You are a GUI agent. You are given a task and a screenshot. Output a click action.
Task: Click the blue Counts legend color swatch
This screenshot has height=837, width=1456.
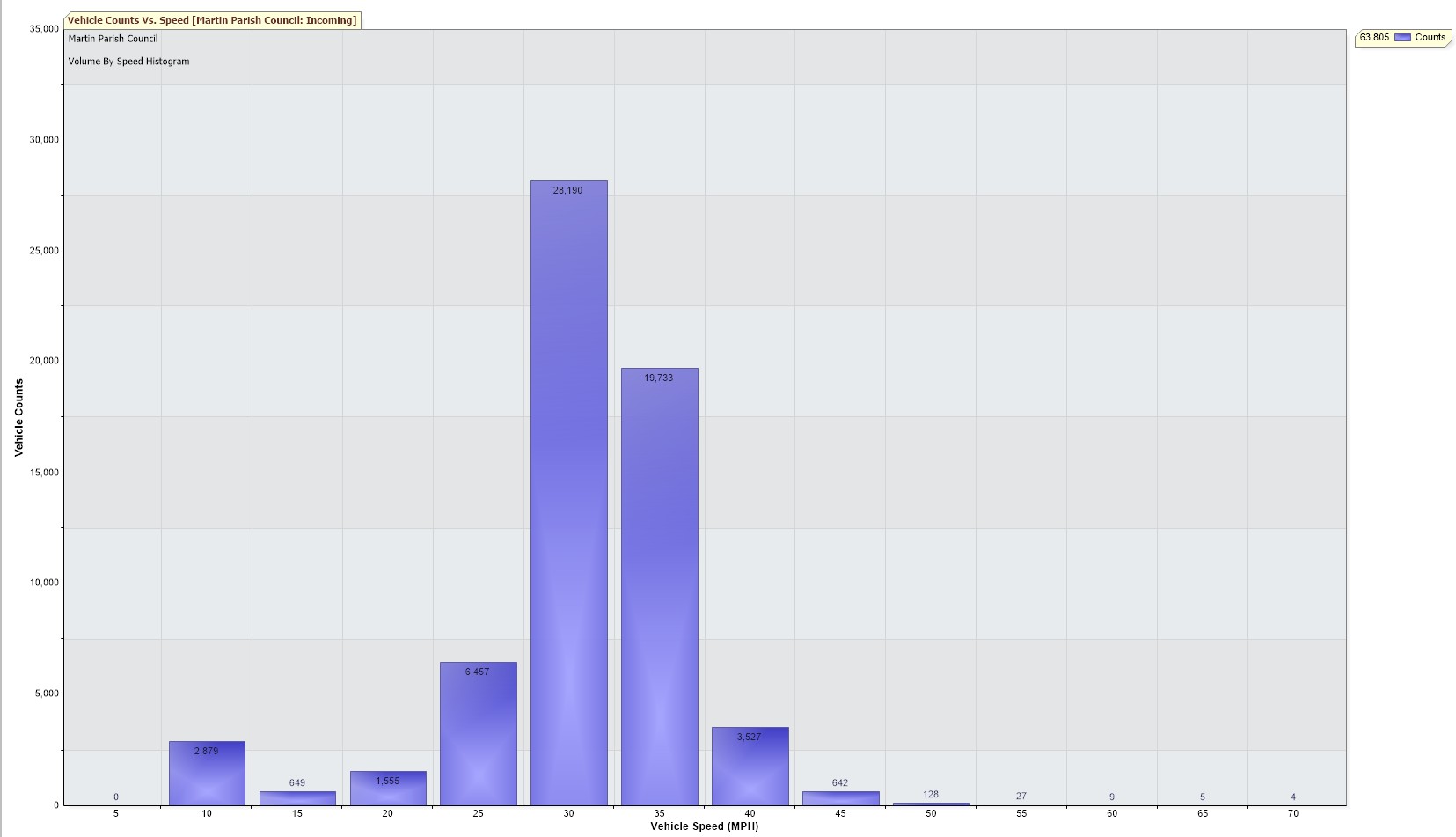click(x=1402, y=38)
